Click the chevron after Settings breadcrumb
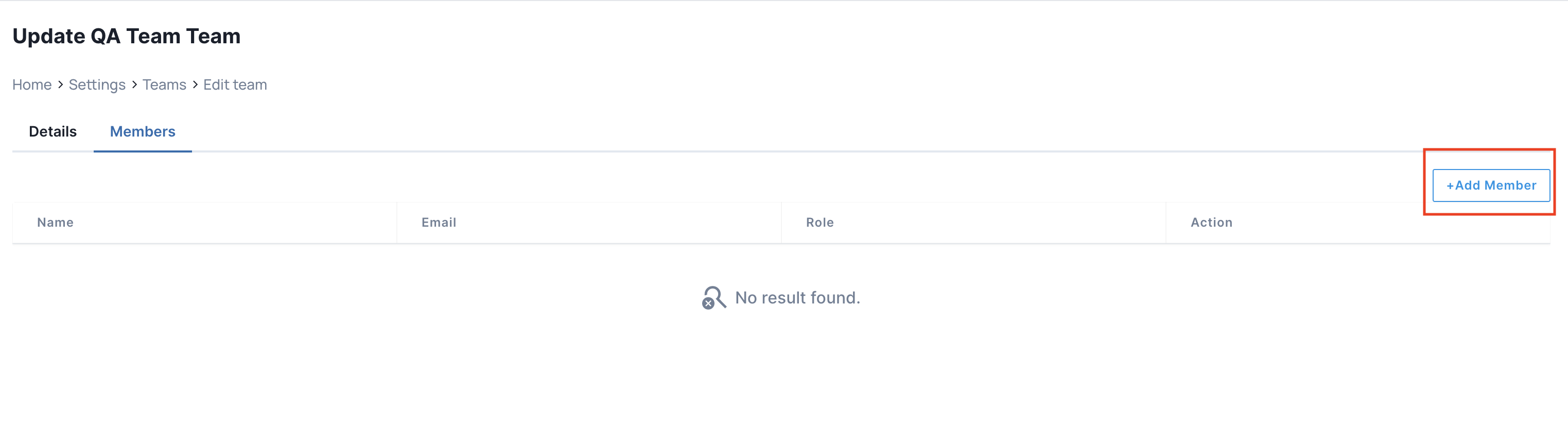The height and width of the screenshot is (440, 1568). pos(134,84)
